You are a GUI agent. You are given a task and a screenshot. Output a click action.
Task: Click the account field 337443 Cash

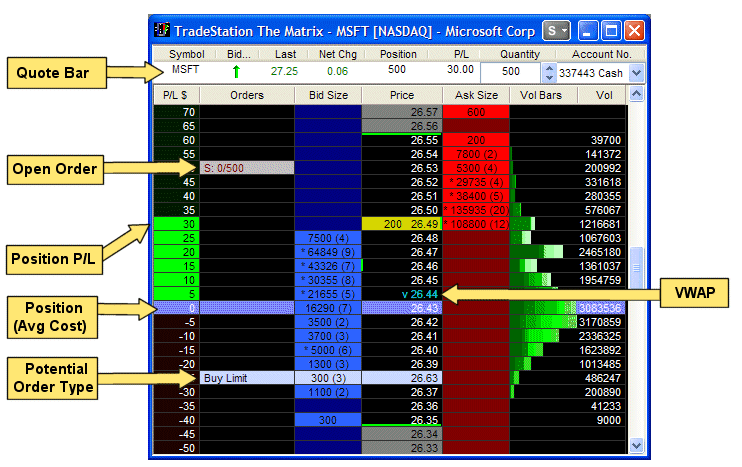pyautogui.click(x=591, y=73)
